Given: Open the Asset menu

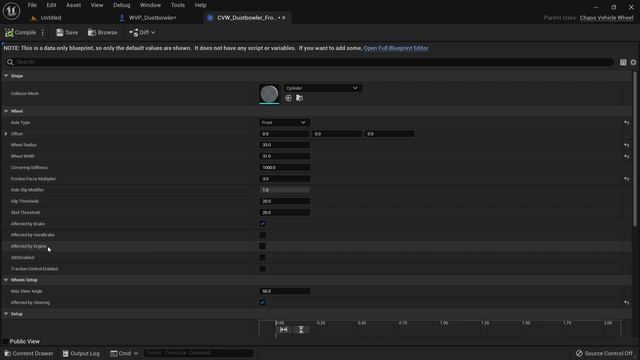Looking at the screenshot, I should click(73, 5).
